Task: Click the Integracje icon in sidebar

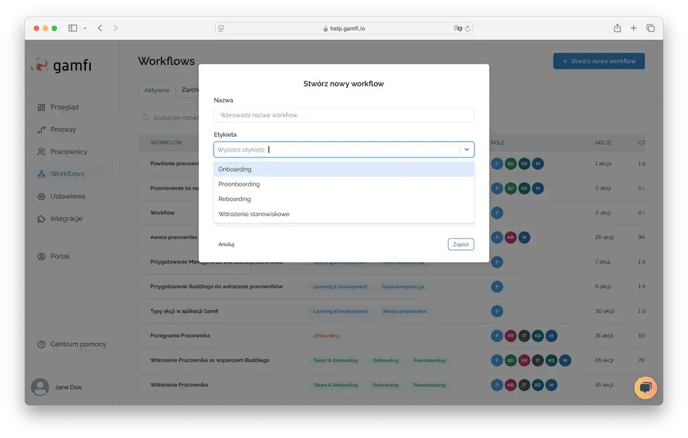Action: (x=41, y=218)
